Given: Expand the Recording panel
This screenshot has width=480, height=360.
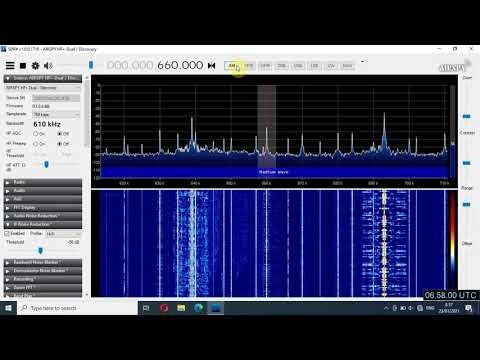Looking at the screenshot, I should tap(43, 279).
